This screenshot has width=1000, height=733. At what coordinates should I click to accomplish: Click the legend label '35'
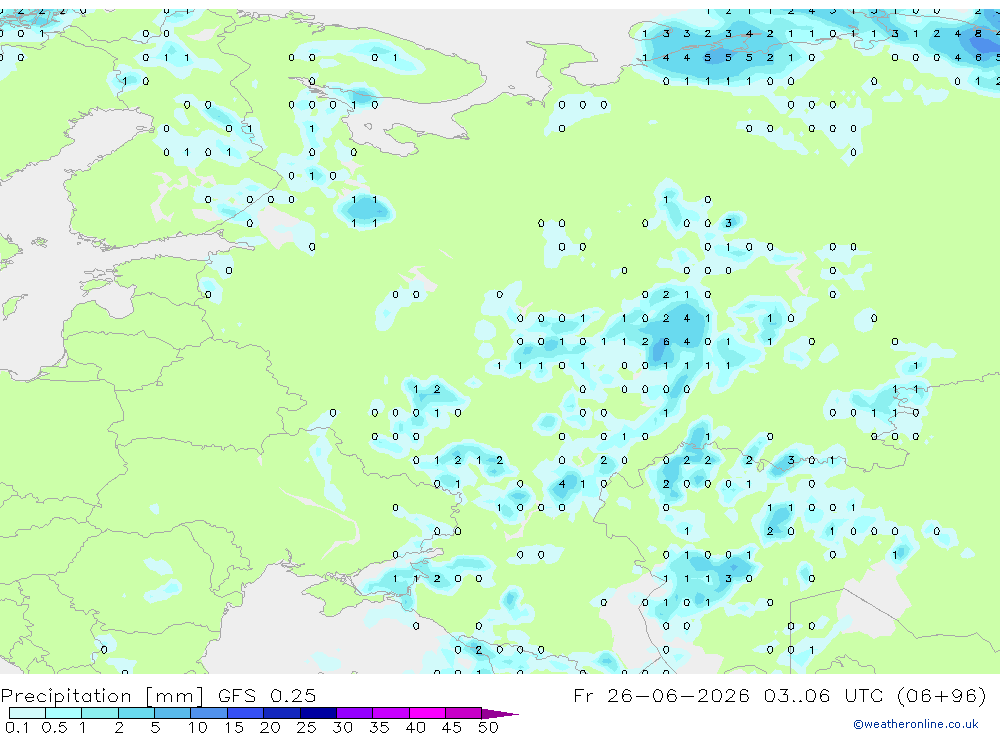click(x=379, y=727)
